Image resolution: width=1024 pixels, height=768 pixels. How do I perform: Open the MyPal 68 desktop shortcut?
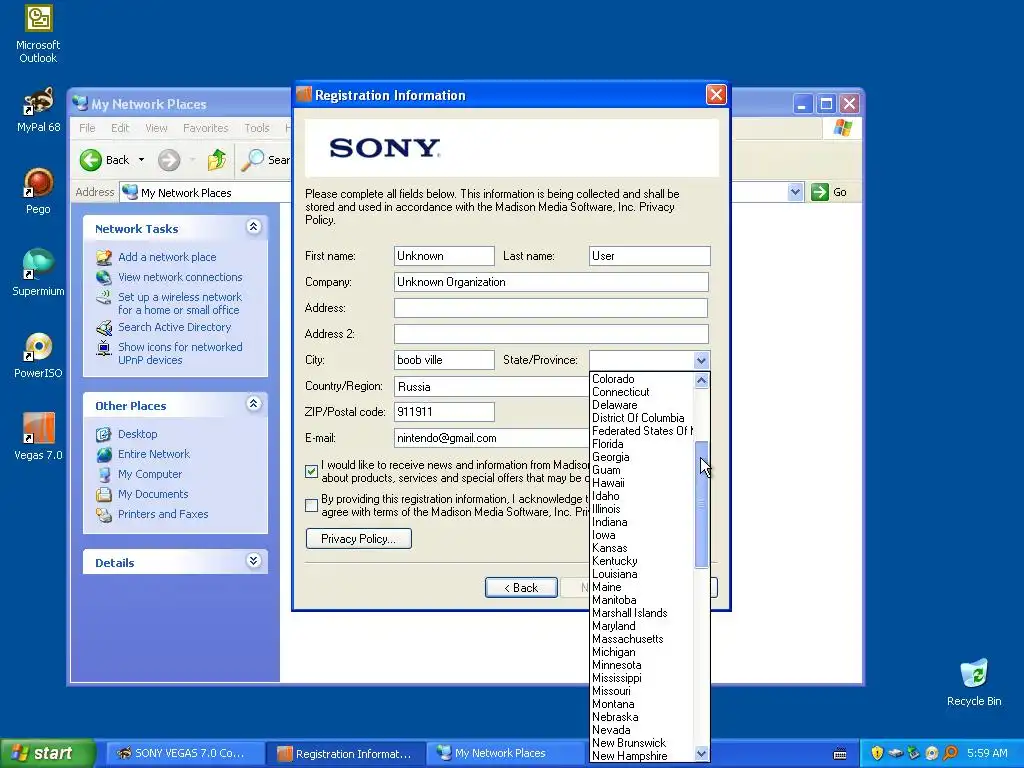(38, 110)
